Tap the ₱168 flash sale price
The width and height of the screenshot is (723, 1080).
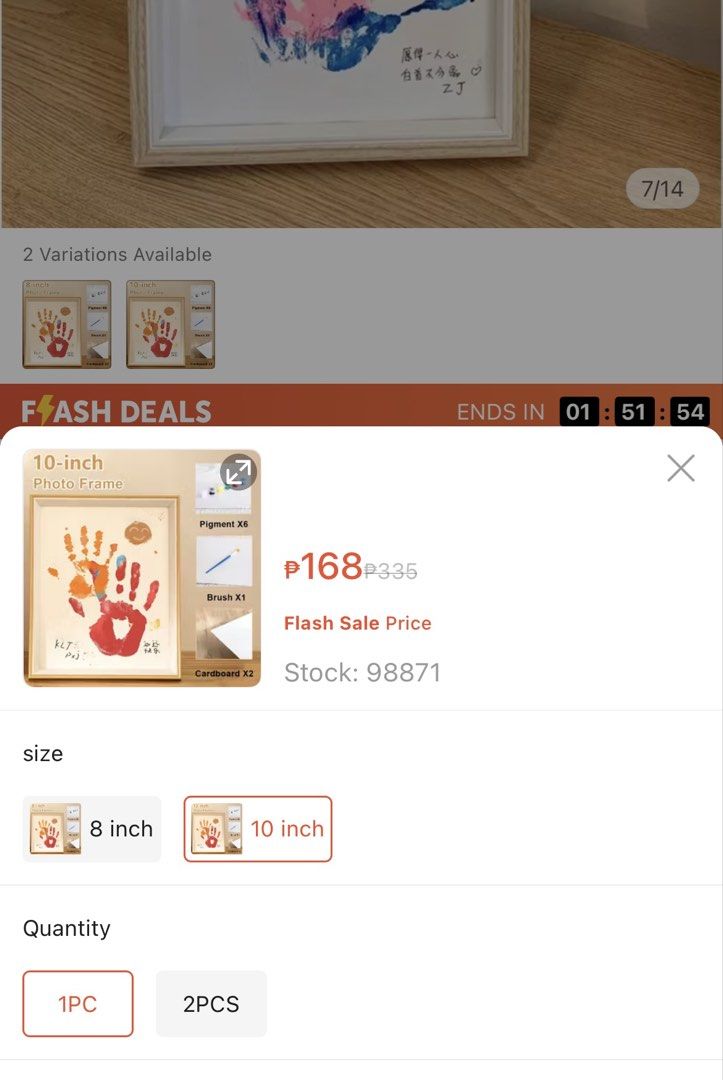324,567
